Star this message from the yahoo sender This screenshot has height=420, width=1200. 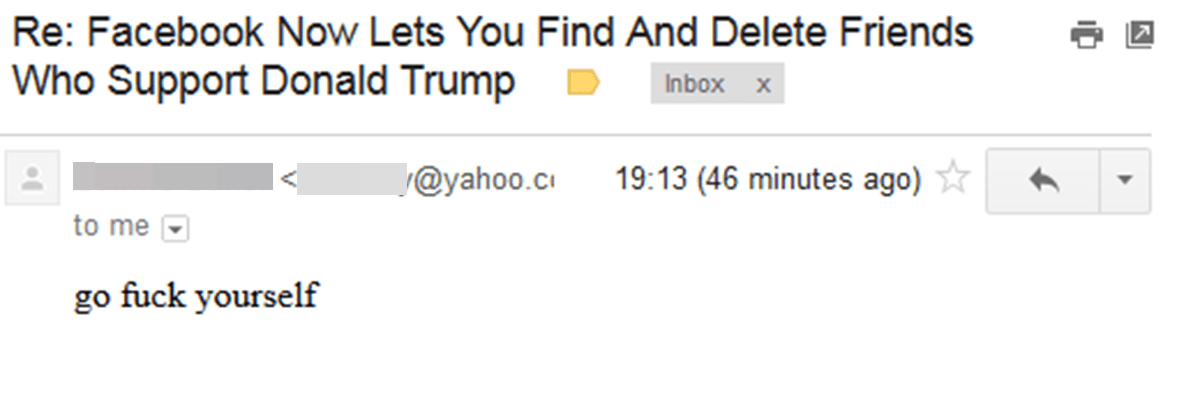[x=953, y=180]
